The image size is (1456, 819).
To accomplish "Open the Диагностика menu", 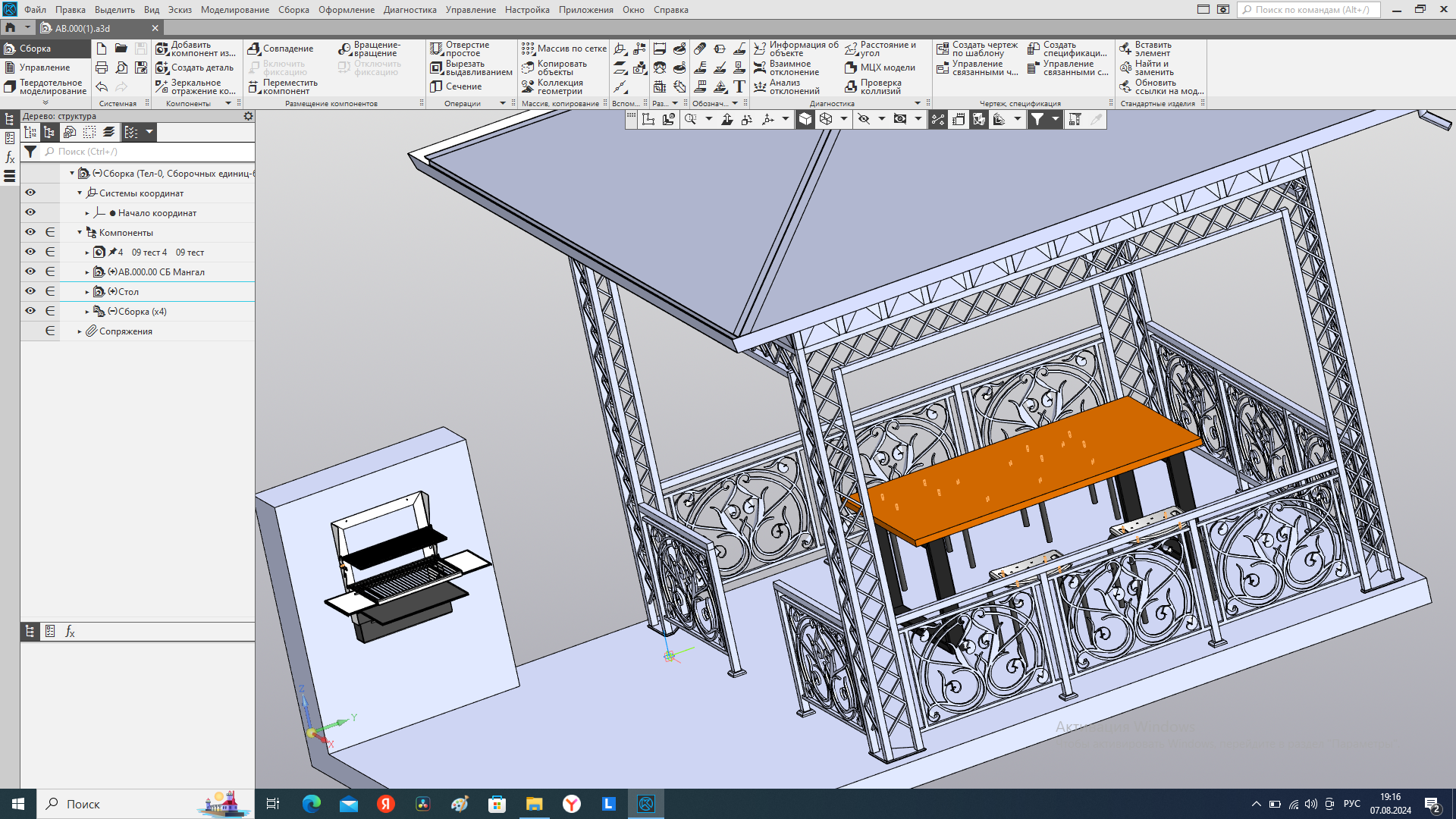I will 409,10.
